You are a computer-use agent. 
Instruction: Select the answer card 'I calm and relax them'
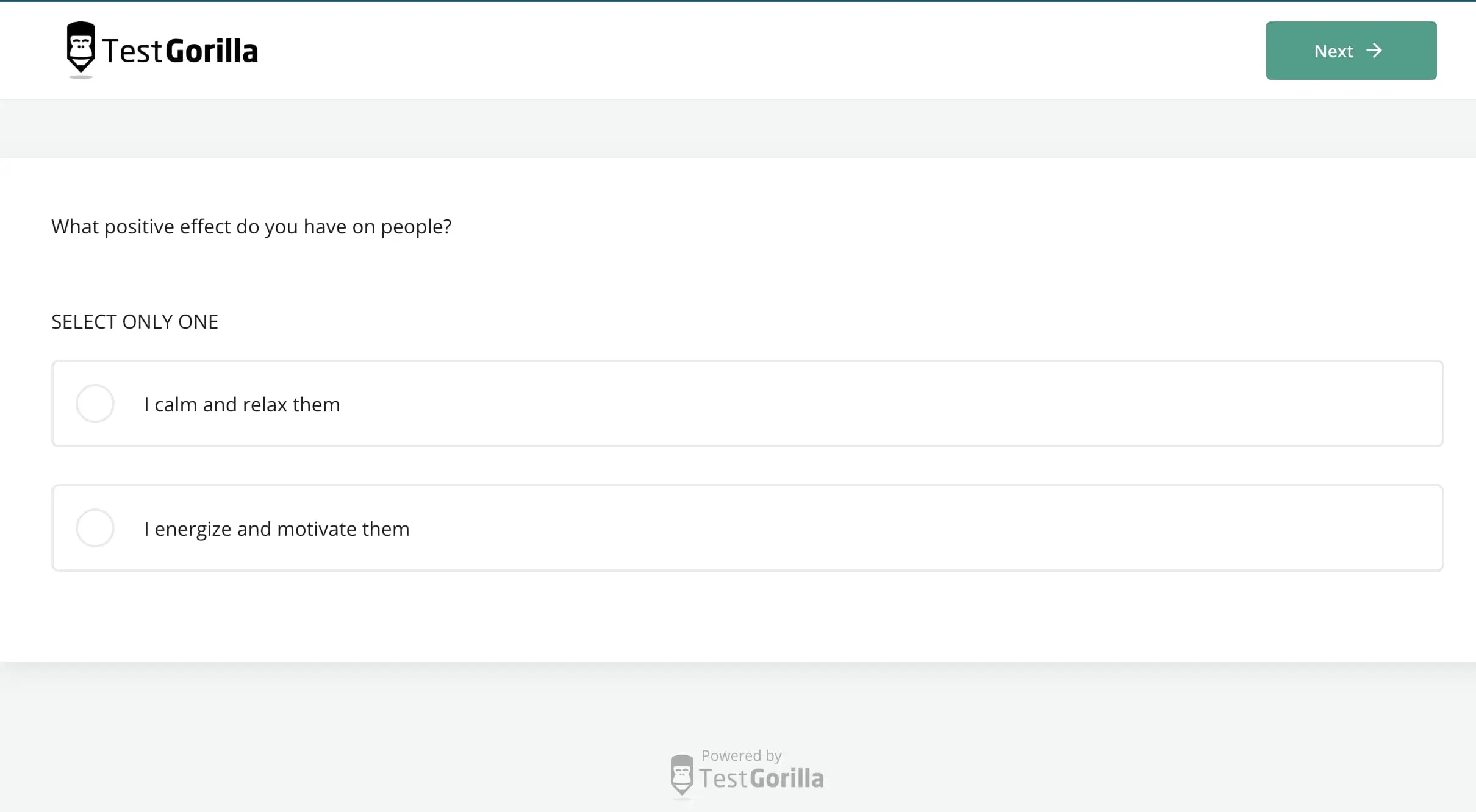[x=747, y=403]
